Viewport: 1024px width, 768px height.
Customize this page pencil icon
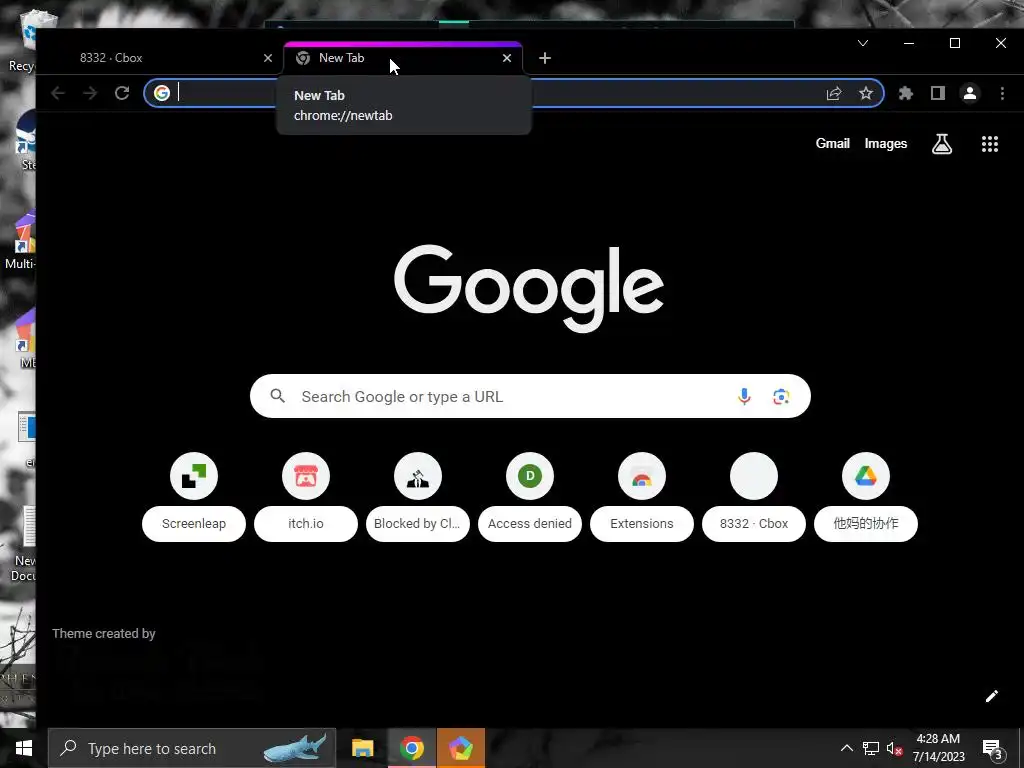[x=991, y=696]
